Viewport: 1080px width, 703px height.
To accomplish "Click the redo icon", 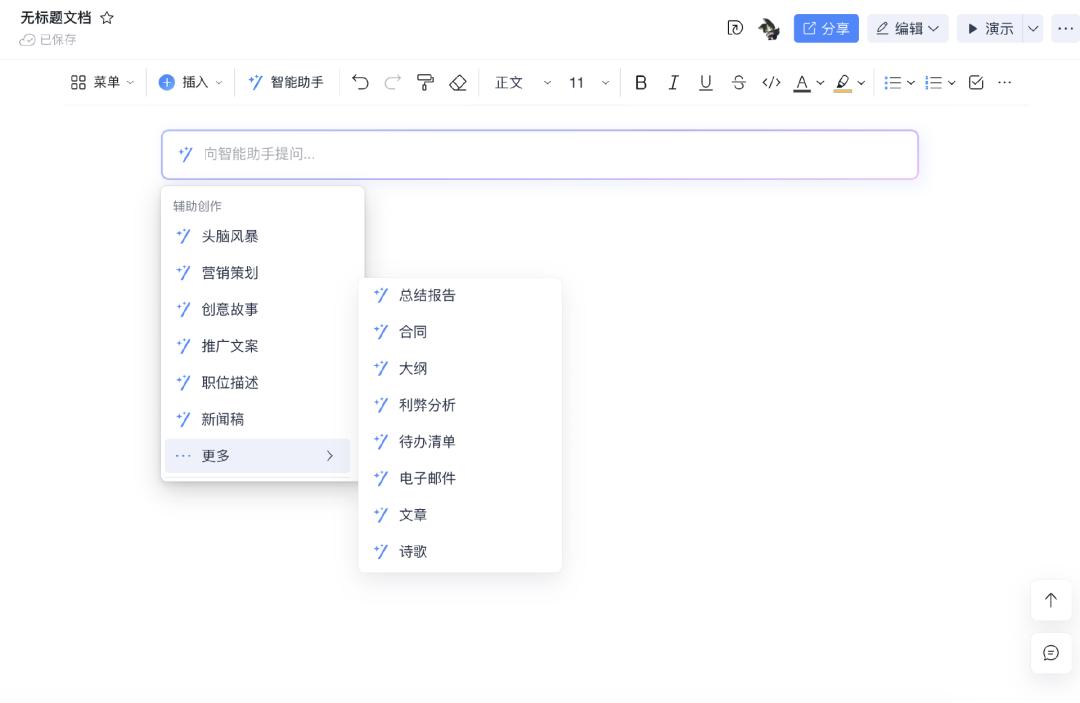I will coord(393,83).
